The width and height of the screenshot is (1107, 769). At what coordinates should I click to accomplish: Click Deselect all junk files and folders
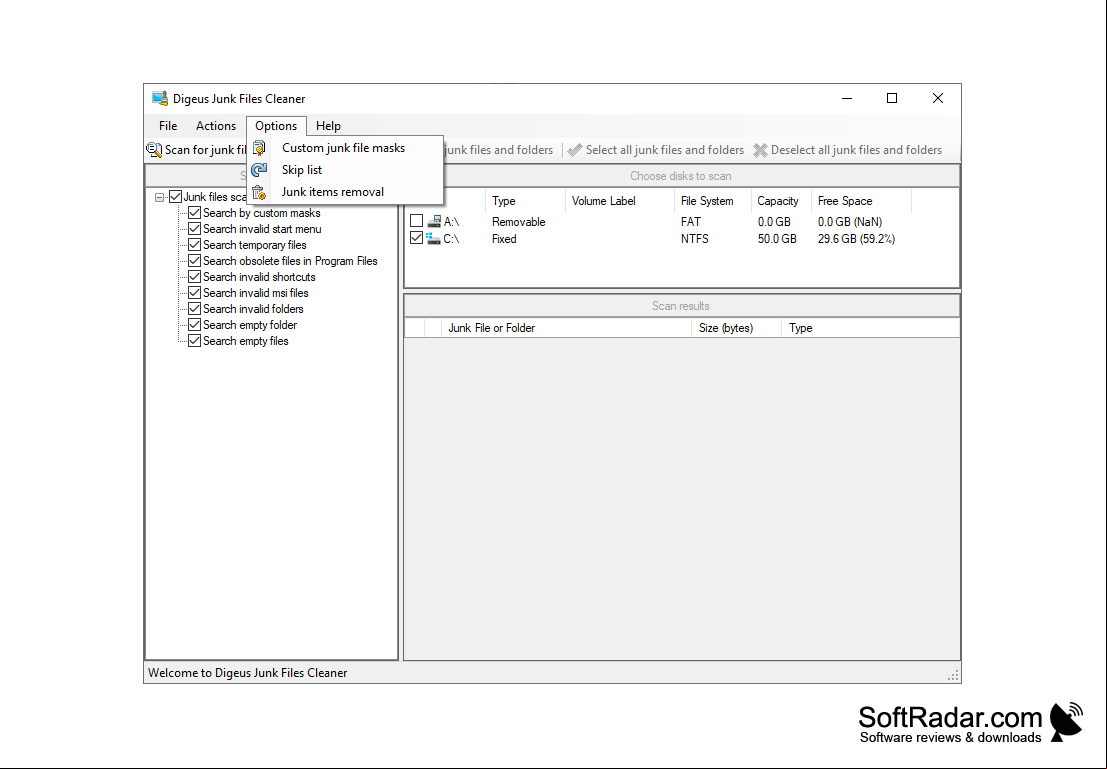click(x=847, y=150)
